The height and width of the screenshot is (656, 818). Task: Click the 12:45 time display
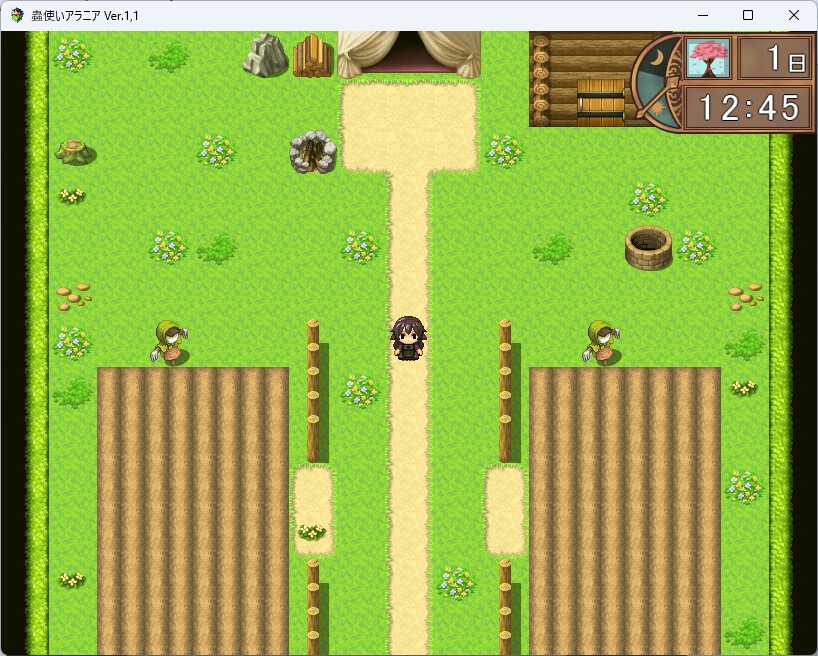748,107
